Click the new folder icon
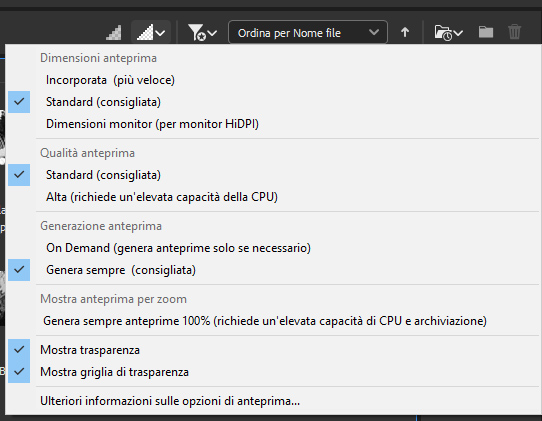542x421 pixels. (486, 32)
